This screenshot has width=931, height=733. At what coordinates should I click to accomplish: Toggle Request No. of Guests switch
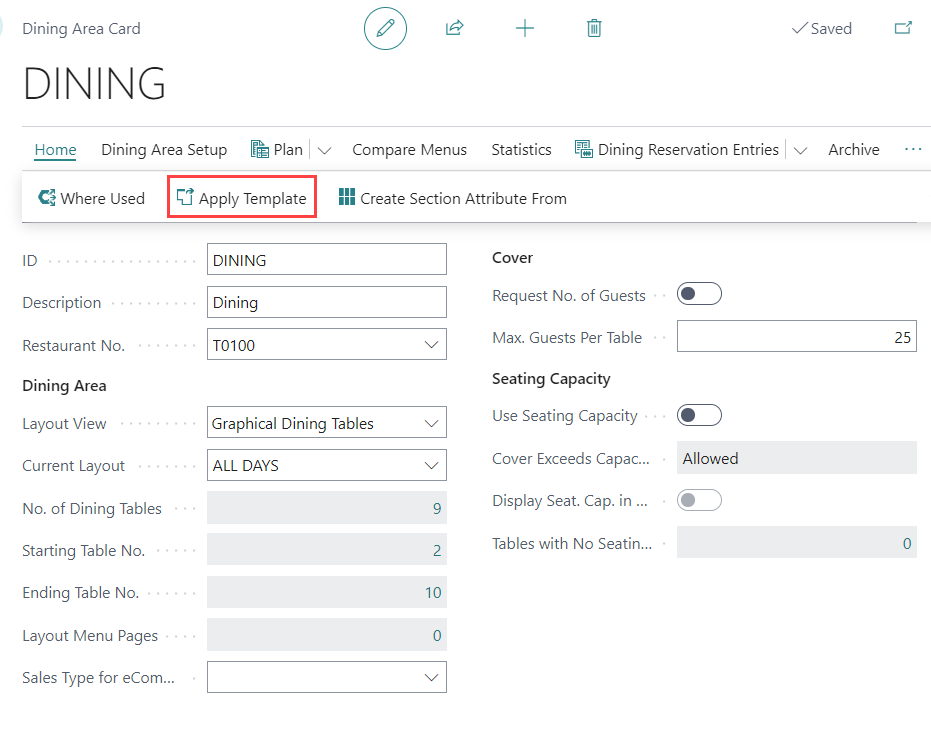[x=699, y=295]
